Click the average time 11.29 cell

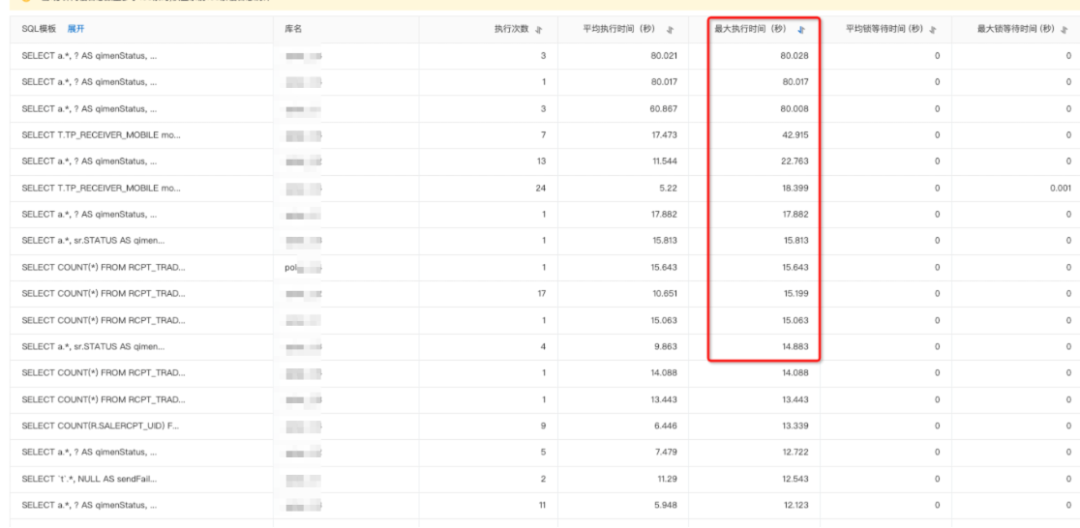(x=667, y=478)
